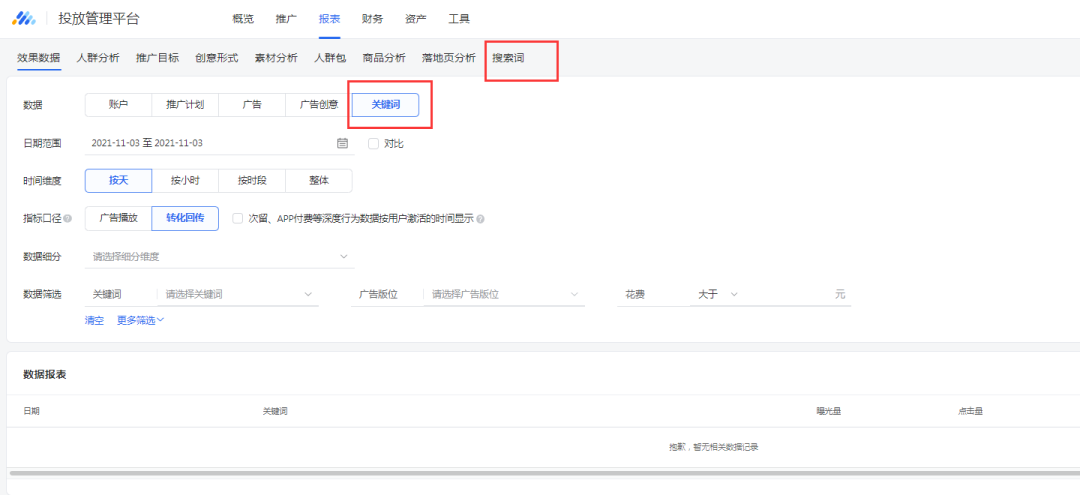Select 广告 data level
The image size is (1080, 495).
(251, 105)
